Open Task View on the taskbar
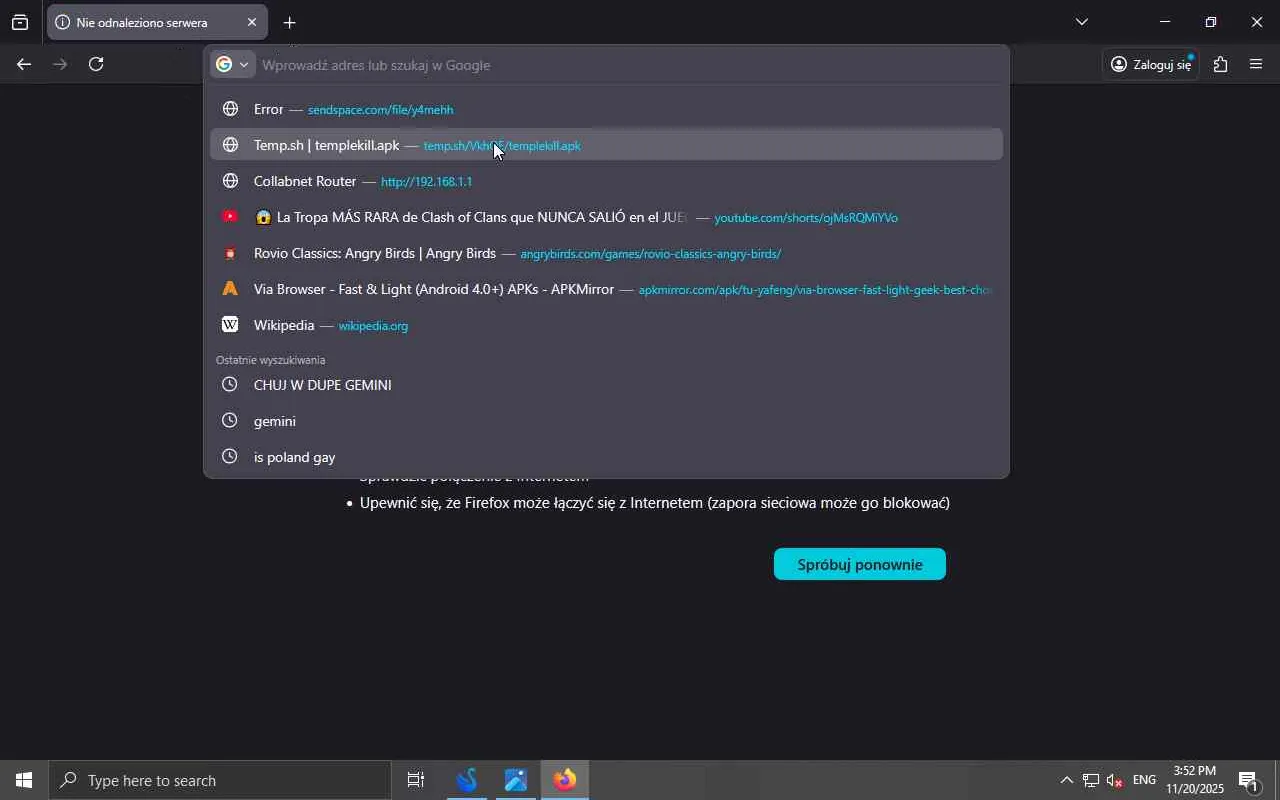This screenshot has height=800, width=1280. click(416, 780)
